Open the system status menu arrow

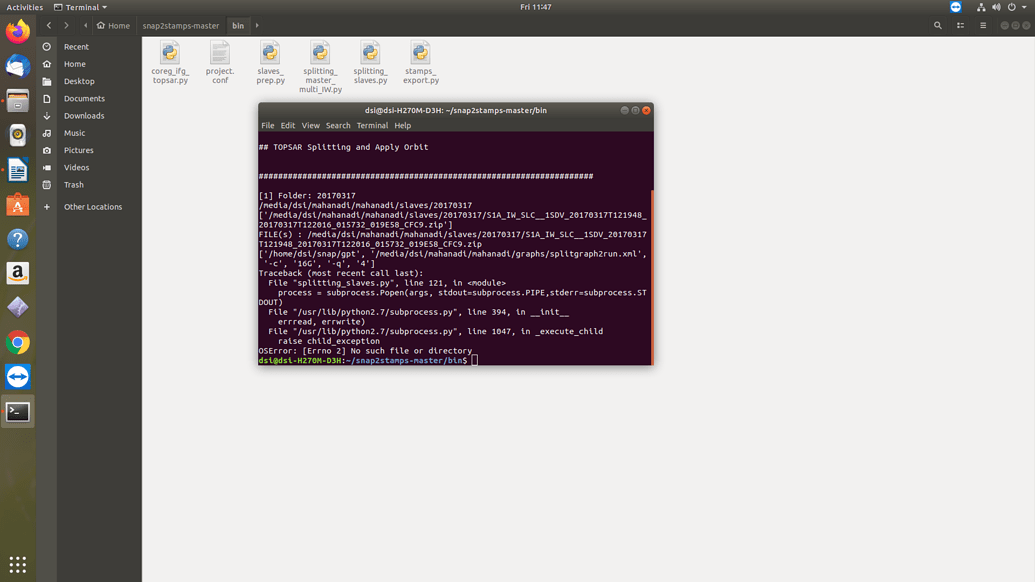[1024, 7]
